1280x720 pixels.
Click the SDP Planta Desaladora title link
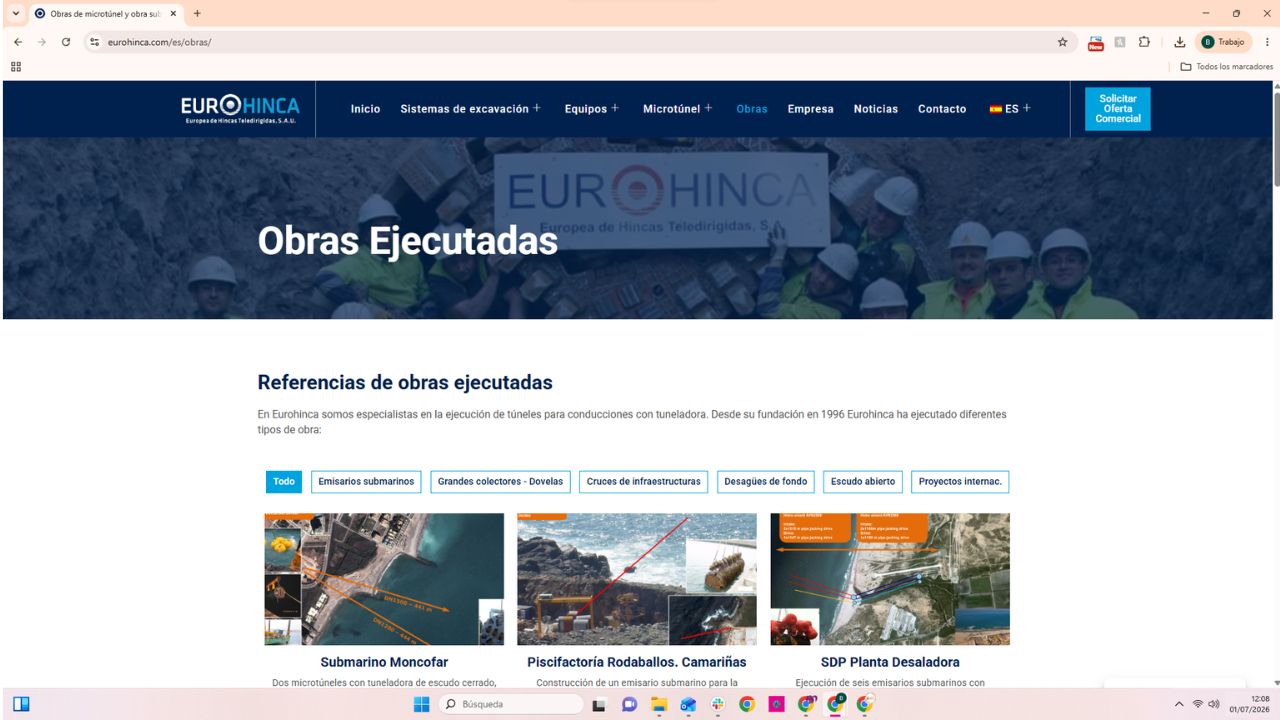pos(890,662)
